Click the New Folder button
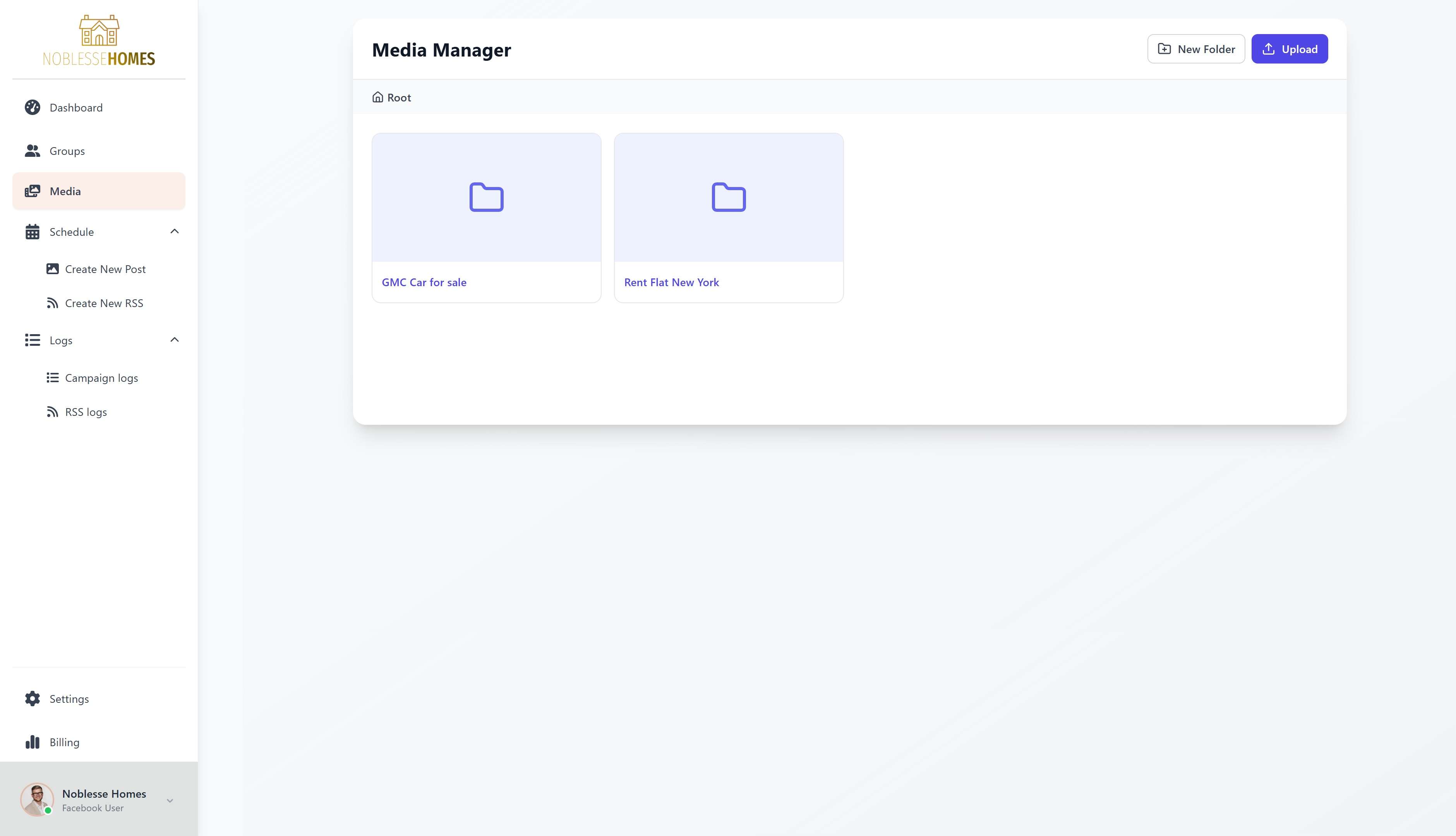1456x836 pixels. [x=1196, y=49]
